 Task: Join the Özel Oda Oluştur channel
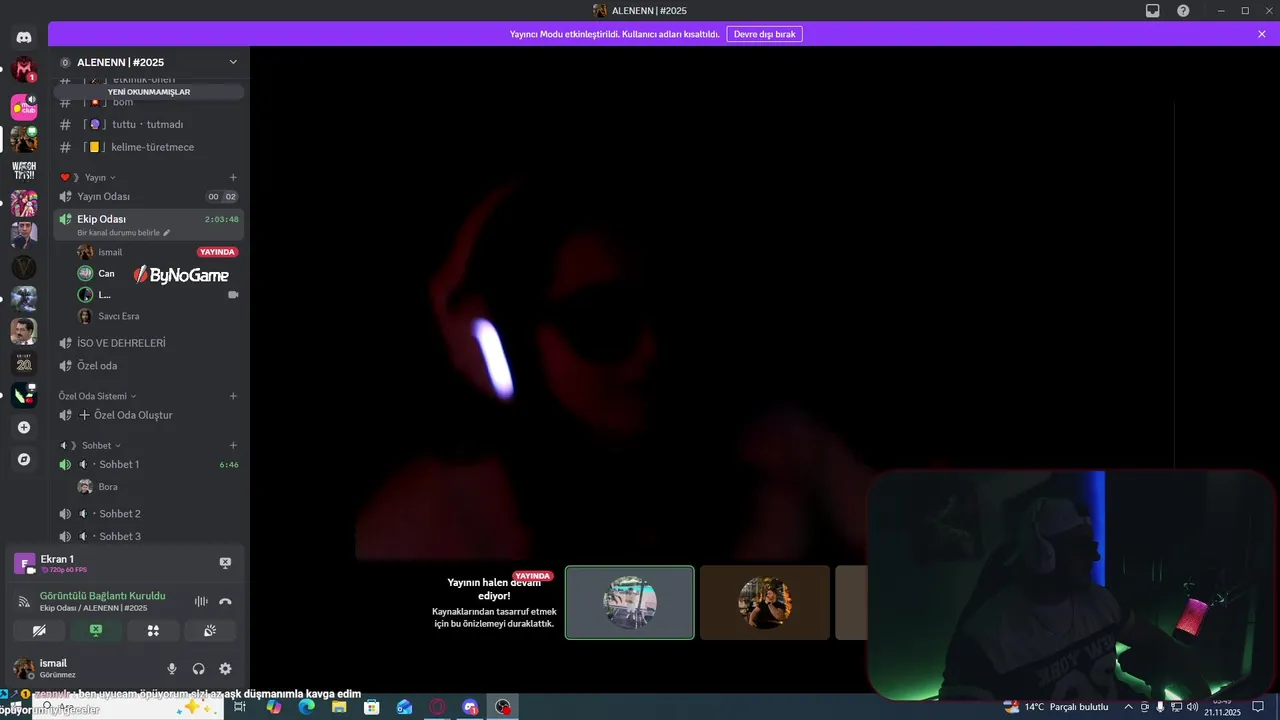[x=148, y=415]
